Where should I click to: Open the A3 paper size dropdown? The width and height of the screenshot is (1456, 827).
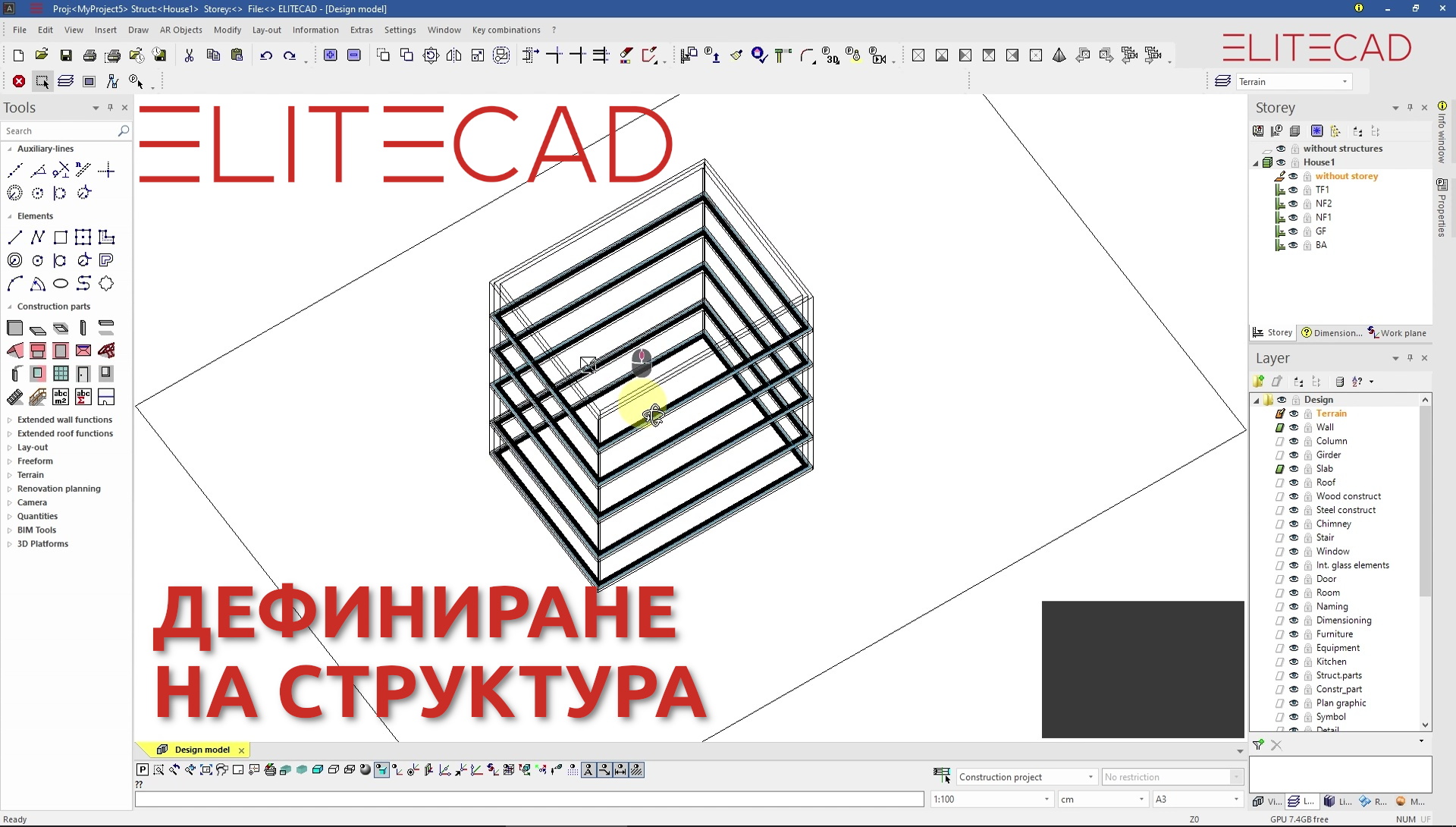pos(1236,799)
